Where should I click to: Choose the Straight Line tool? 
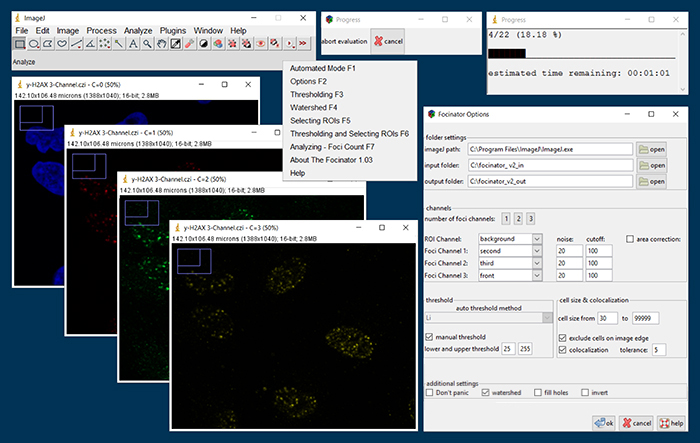point(77,44)
